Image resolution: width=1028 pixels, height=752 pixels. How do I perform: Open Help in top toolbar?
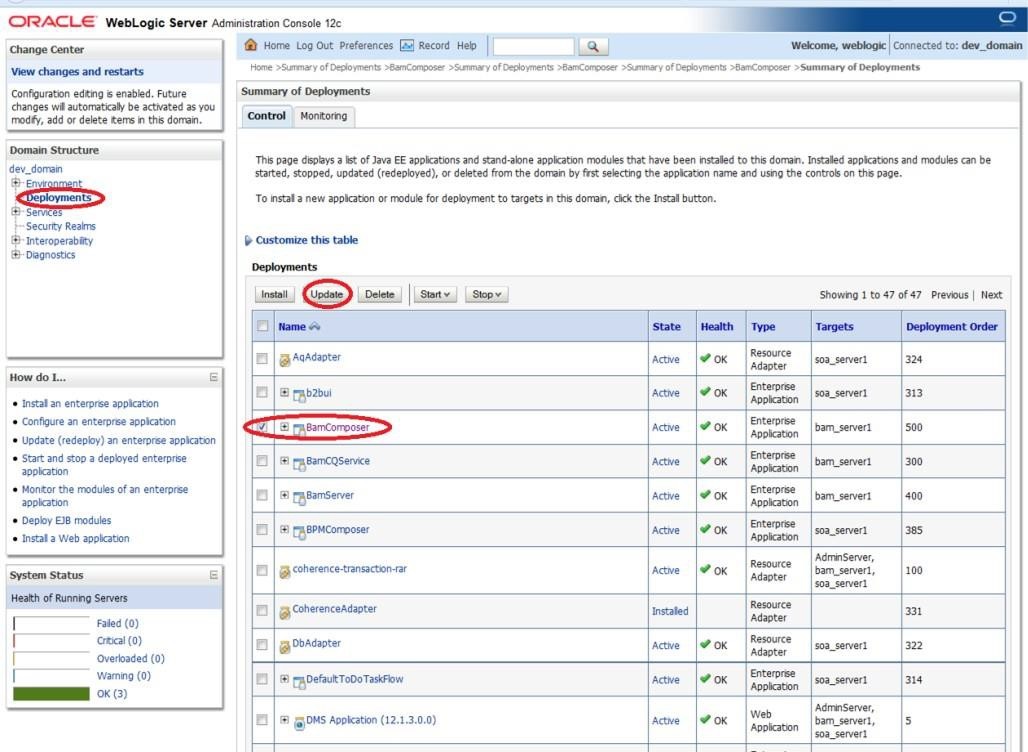point(467,45)
